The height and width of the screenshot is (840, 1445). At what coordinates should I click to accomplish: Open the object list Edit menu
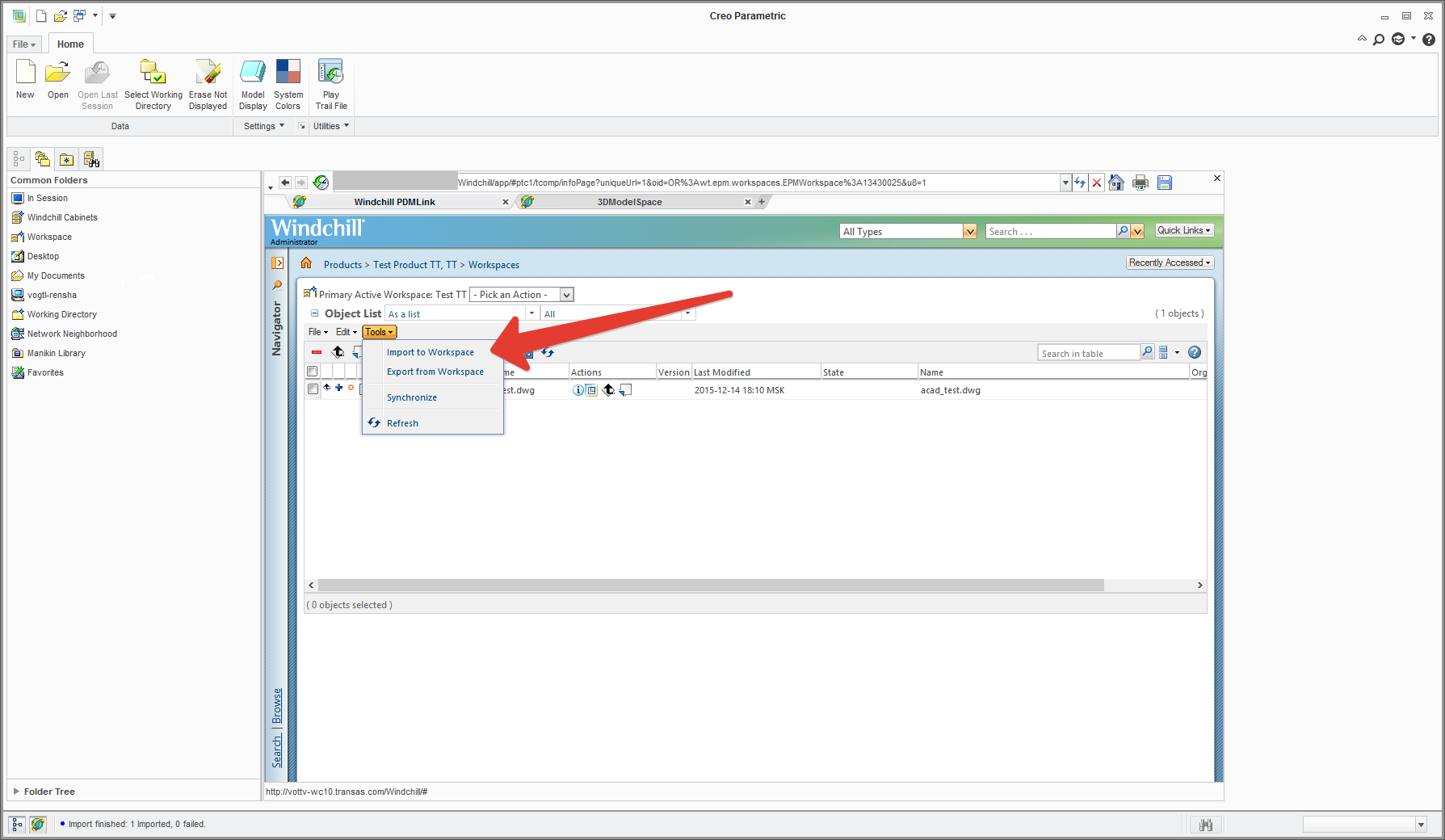pos(347,332)
